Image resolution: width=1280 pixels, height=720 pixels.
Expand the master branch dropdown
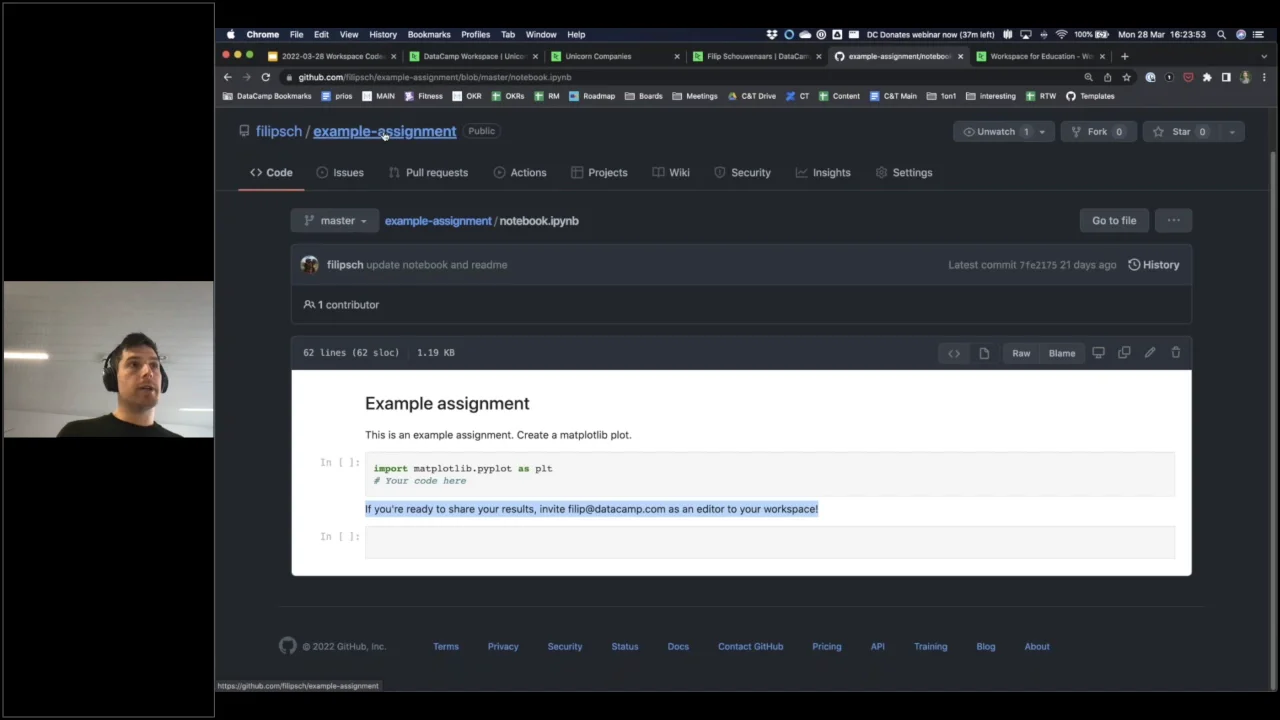[x=336, y=221]
